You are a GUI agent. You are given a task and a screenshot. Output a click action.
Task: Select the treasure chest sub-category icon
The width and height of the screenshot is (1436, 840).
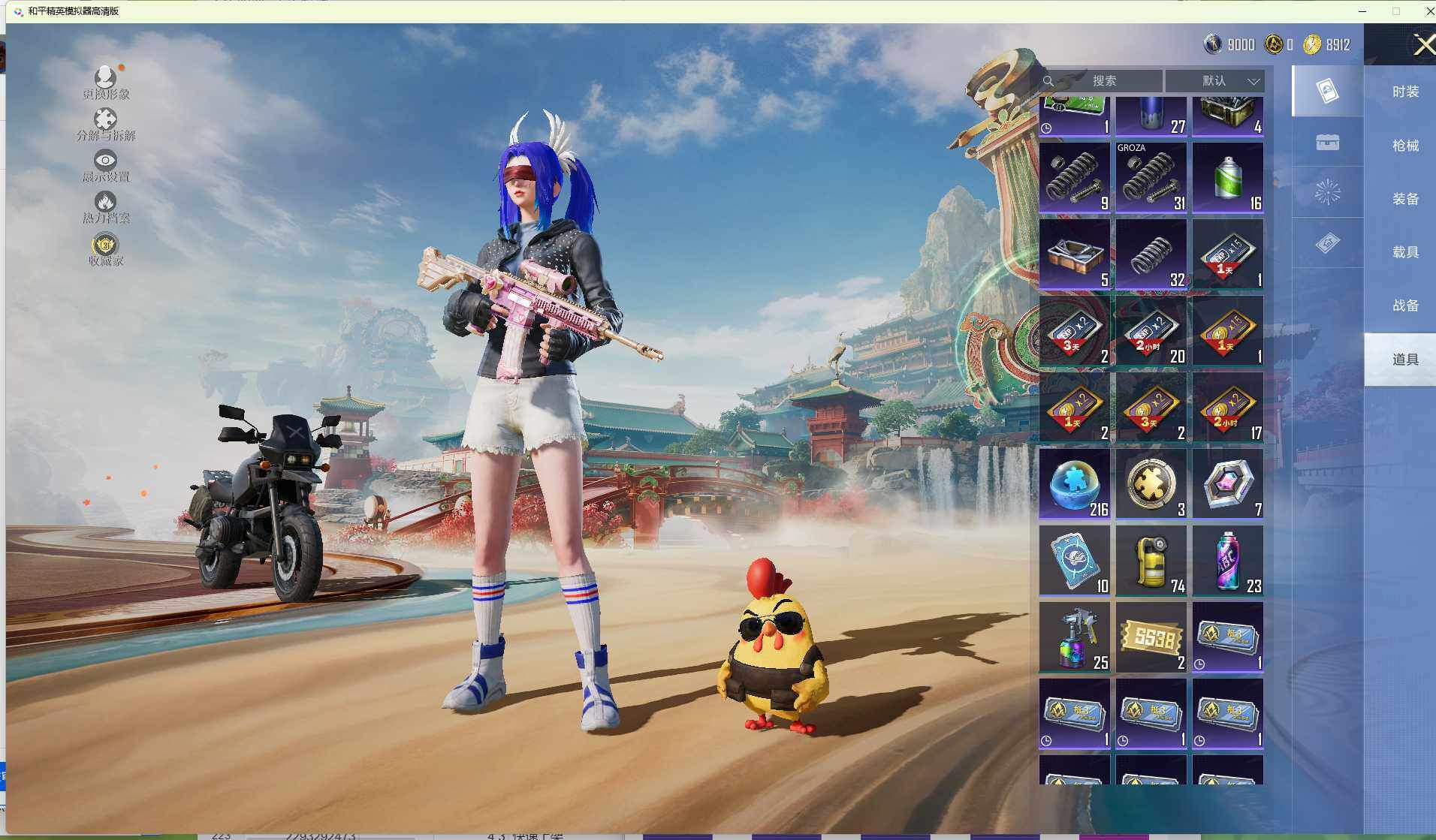click(x=1327, y=142)
